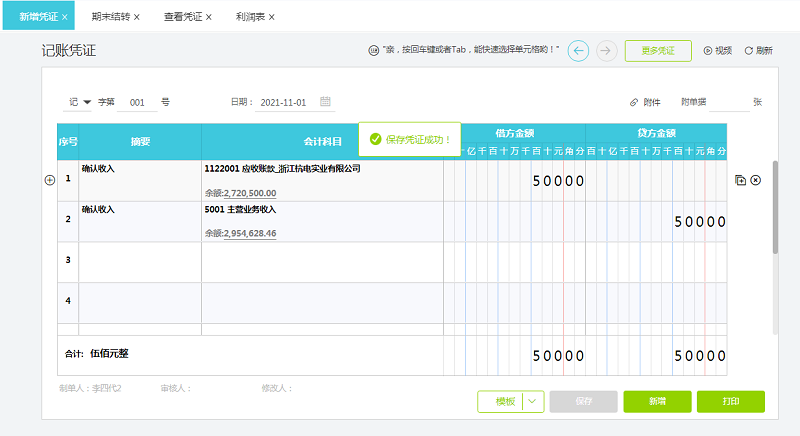Add a row using plus icon
Screen dimensions: 800x436
pyautogui.click(x=49, y=180)
